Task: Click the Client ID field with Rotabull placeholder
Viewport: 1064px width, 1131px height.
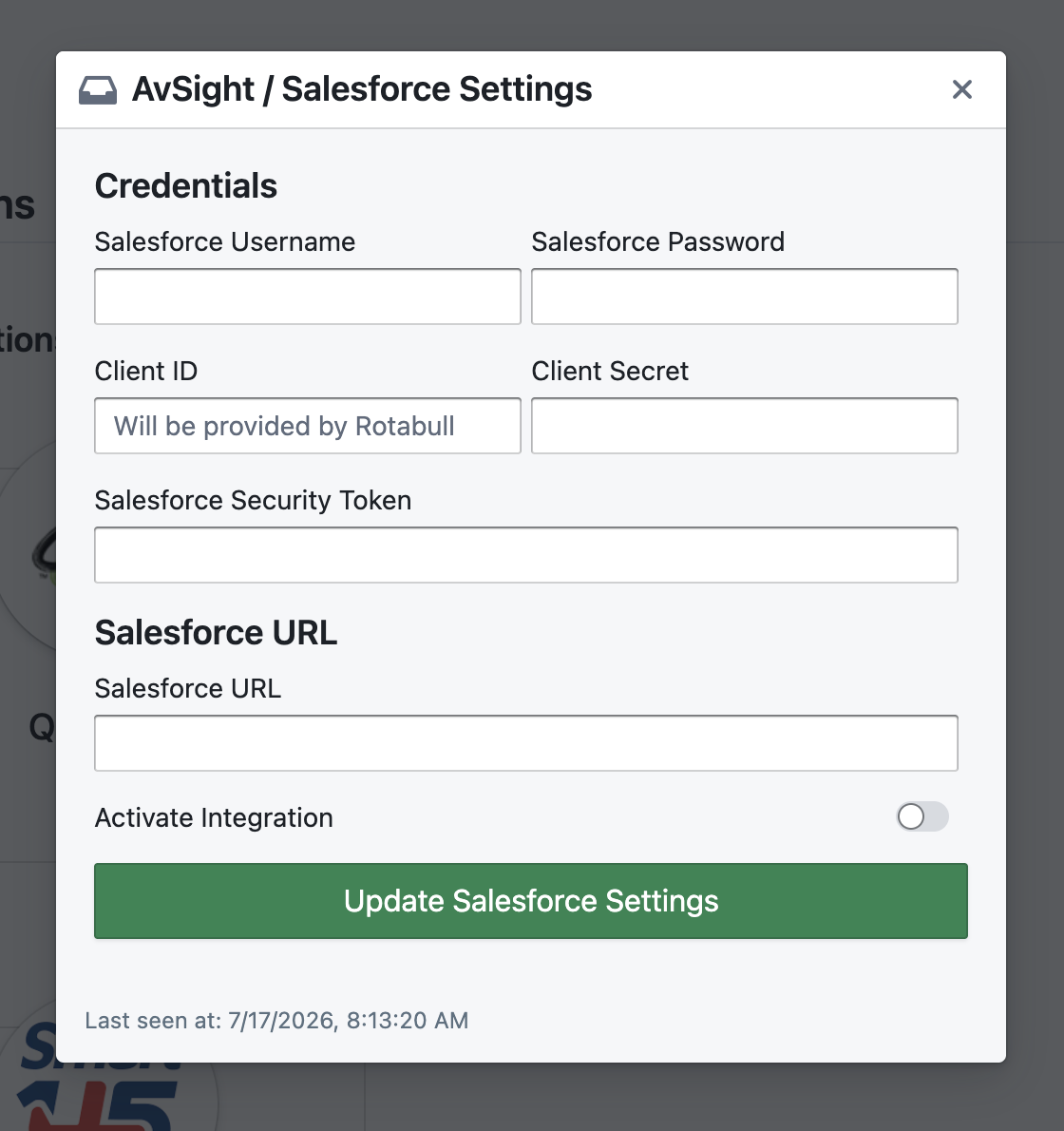Action: pos(307,426)
